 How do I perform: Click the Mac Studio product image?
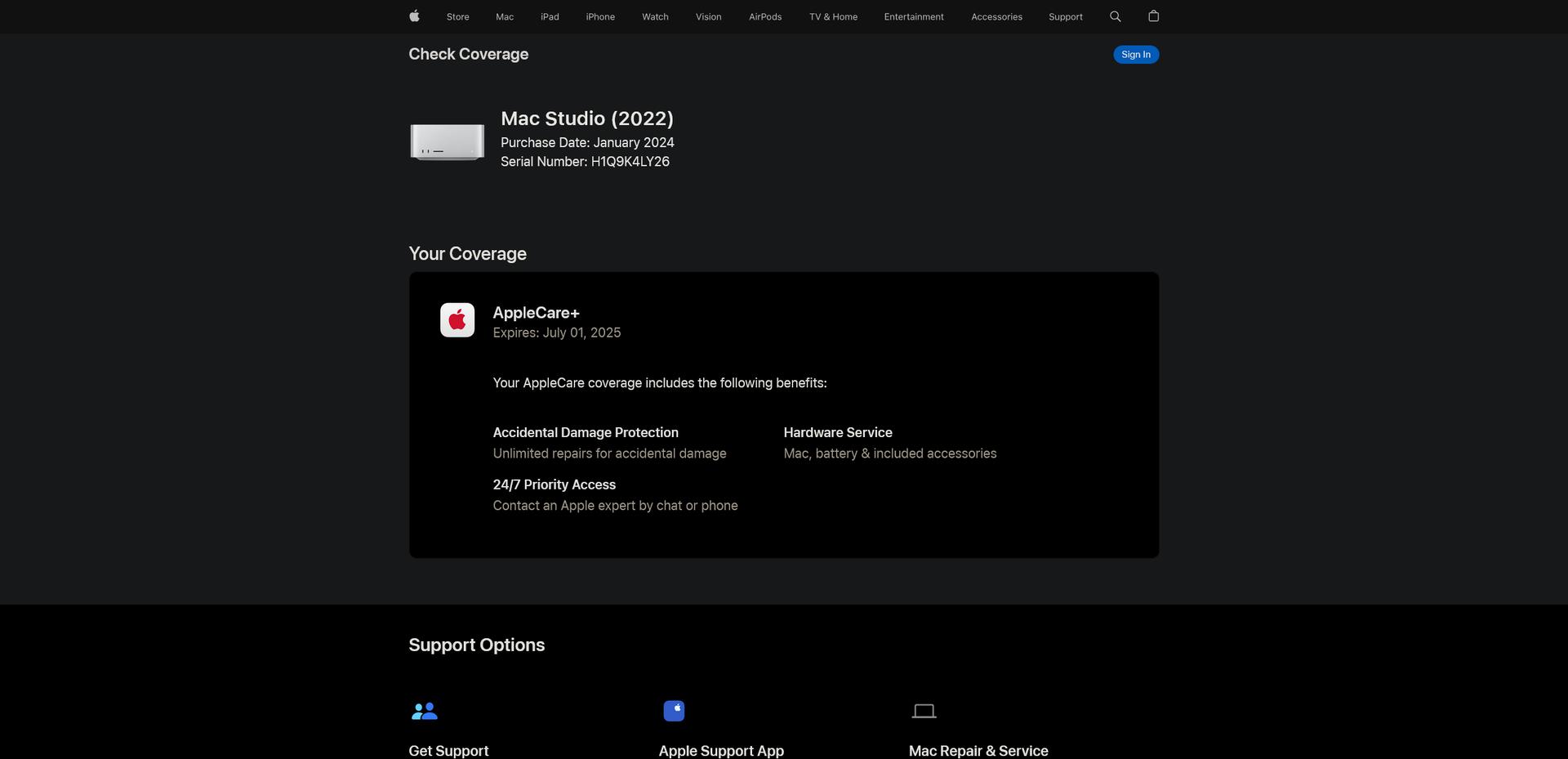tap(447, 141)
